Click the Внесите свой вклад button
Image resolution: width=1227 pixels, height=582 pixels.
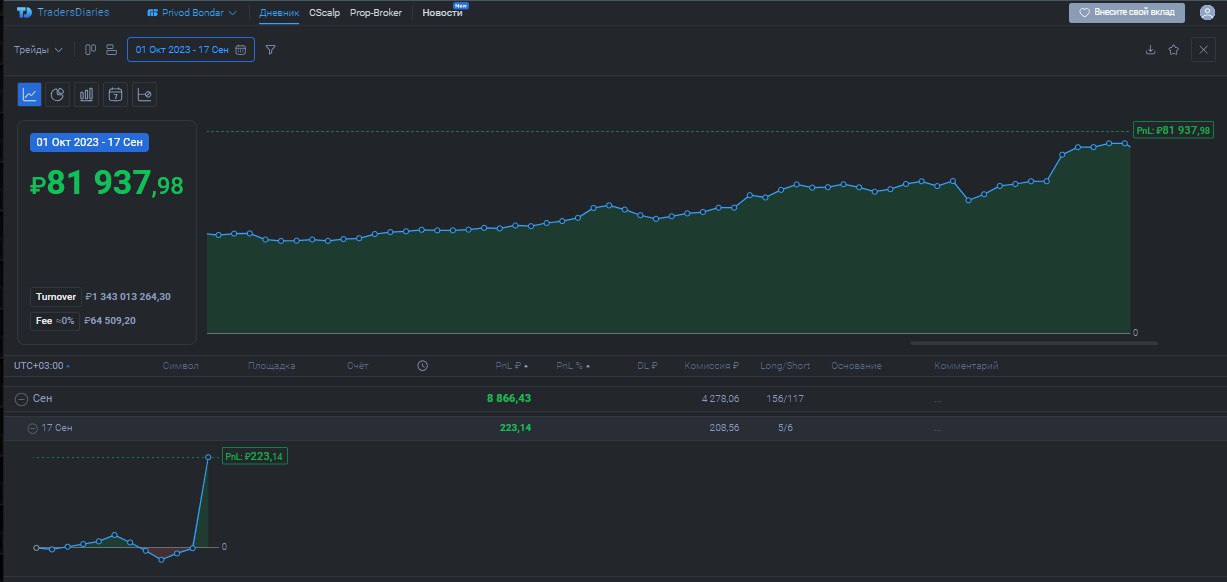point(1127,13)
